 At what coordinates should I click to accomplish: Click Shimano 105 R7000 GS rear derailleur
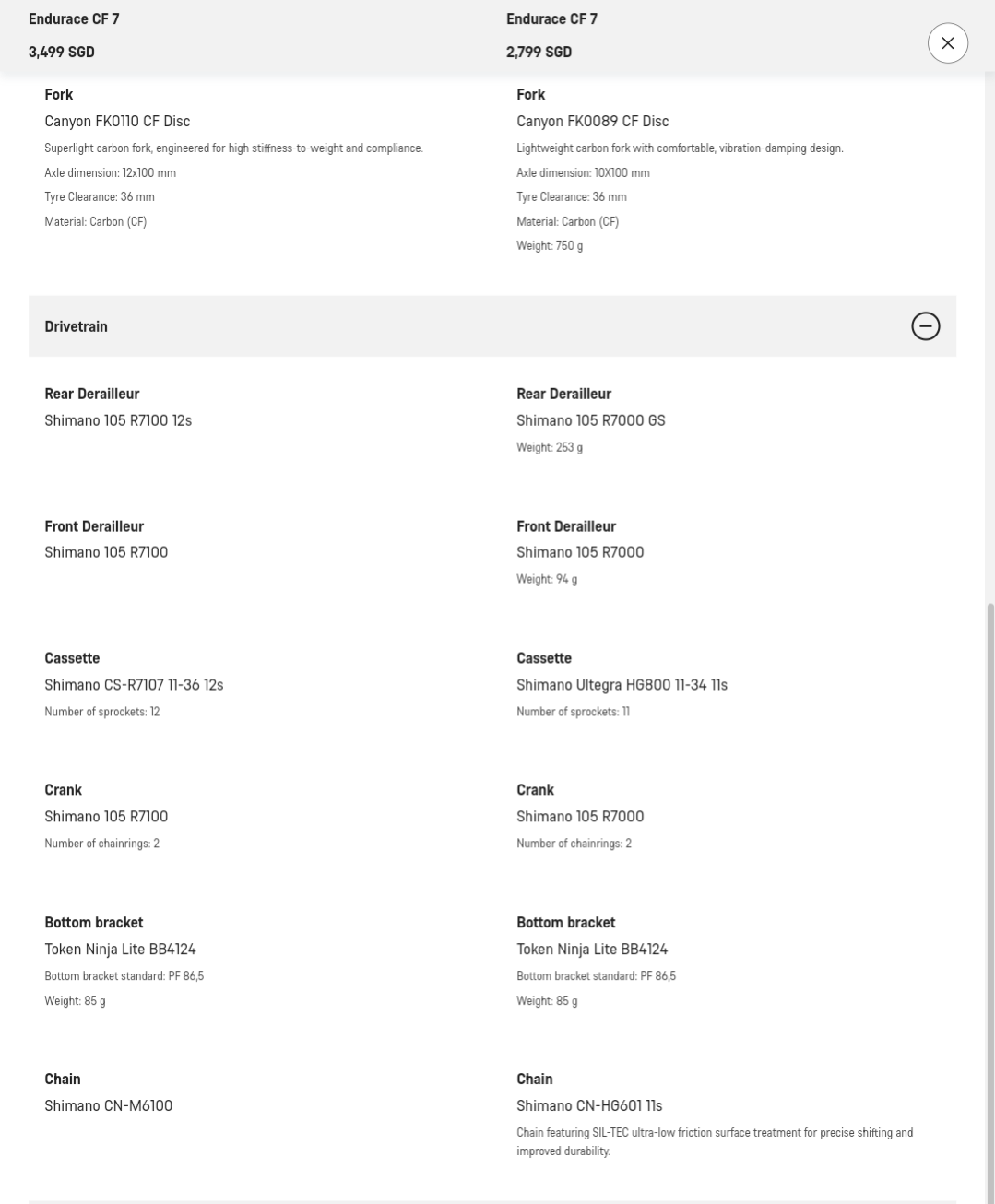click(x=590, y=420)
